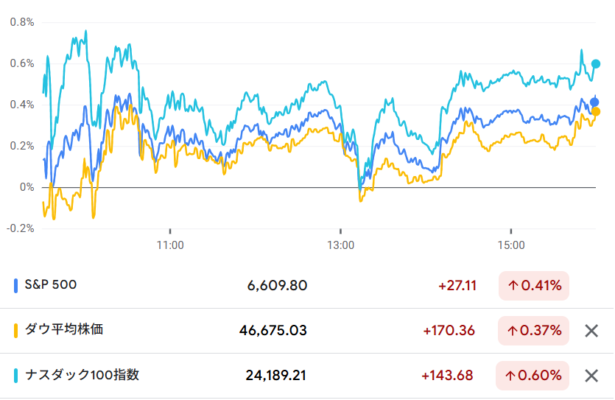Image resolution: width=615 pixels, height=400 pixels.
Task: Click the cyan marker beside ナスダック100指数
Action: (16, 376)
